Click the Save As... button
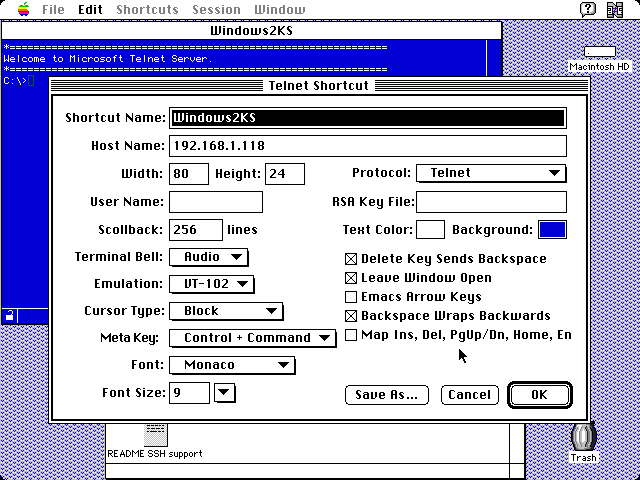The image size is (640, 480). pyautogui.click(x=387, y=395)
